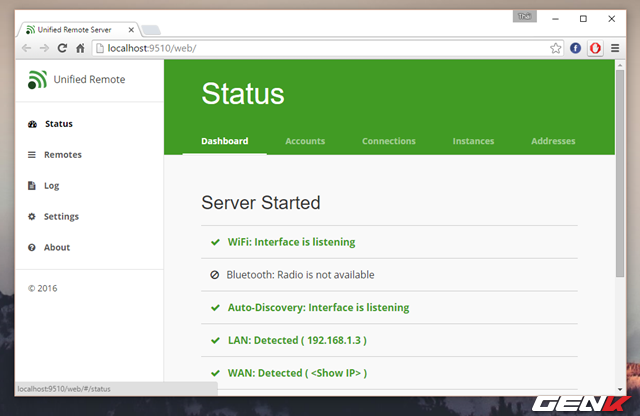Open the Facebook extension icon
The image size is (640, 416).
point(576,48)
